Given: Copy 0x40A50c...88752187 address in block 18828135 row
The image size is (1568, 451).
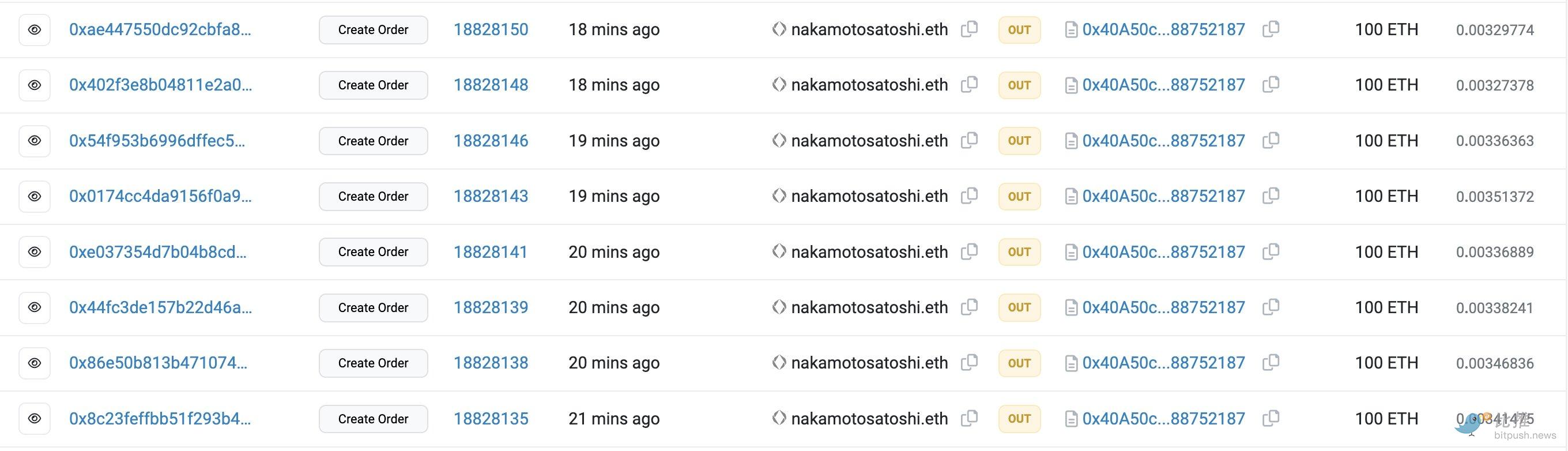Looking at the screenshot, I should (x=1271, y=419).
